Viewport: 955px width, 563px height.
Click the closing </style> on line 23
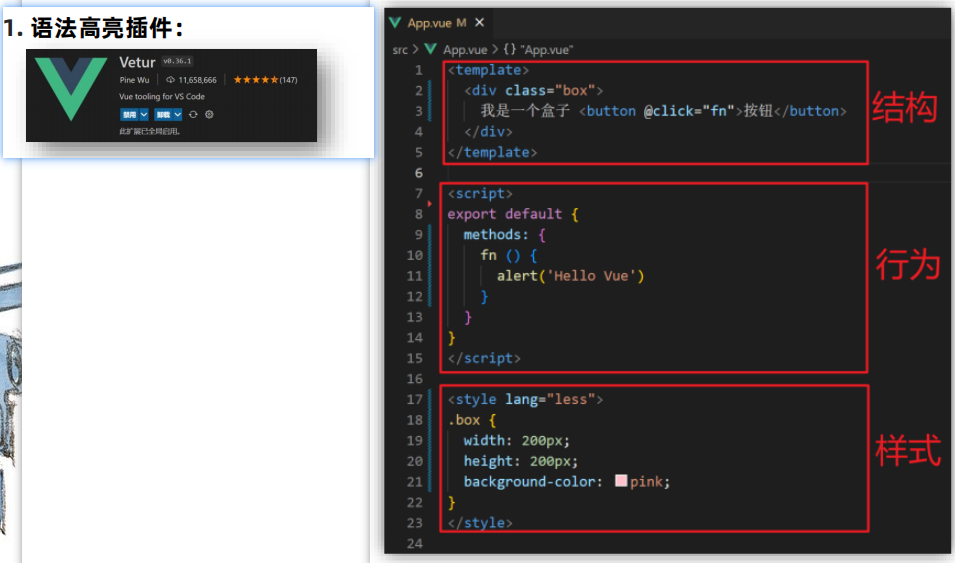pyautogui.click(x=480, y=523)
